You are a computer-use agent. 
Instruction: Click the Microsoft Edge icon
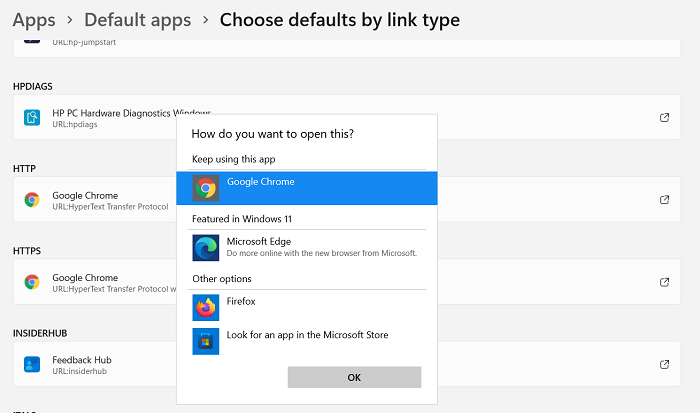click(206, 248)
